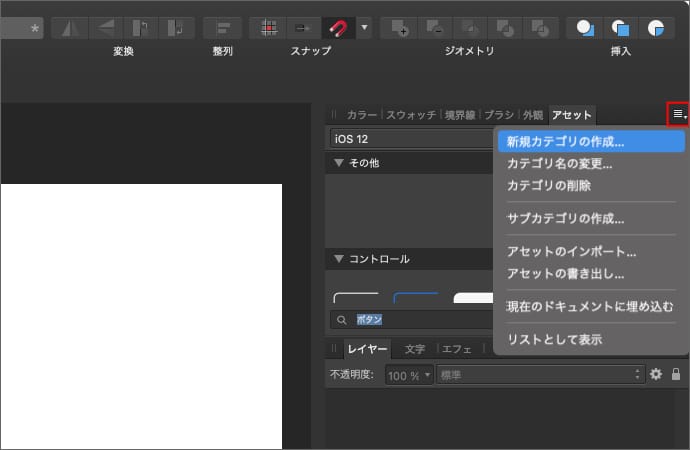This screenshot has width=690, height=450.
Task: Click the asset search field containing ボタン
Action: click(420, 319)
